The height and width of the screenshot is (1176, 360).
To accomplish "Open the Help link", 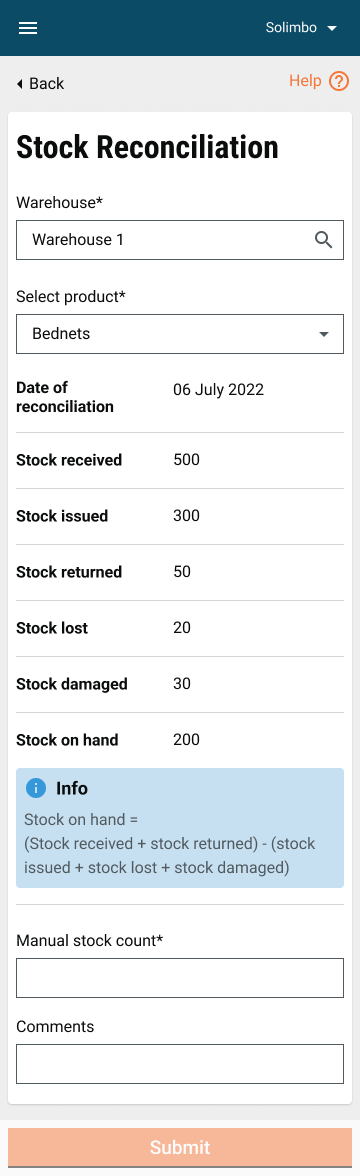I will coord(320,81).
